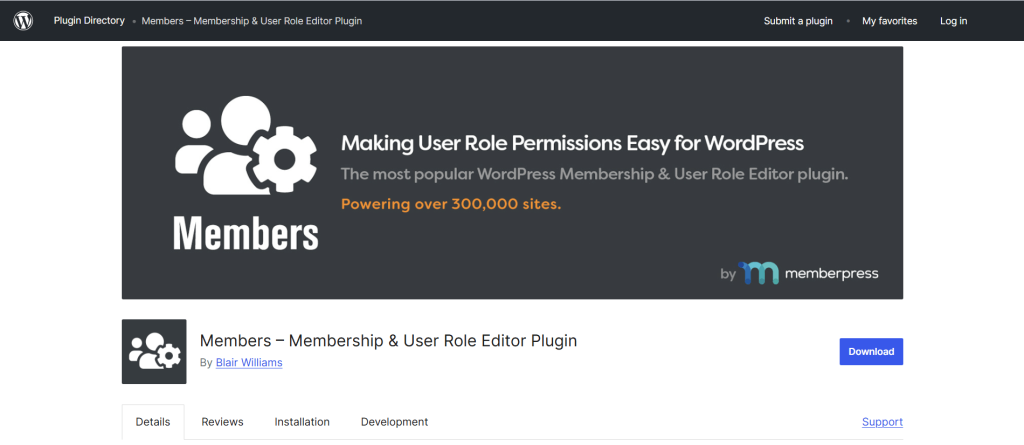
Task: Open the Support link
Action: 882,422
